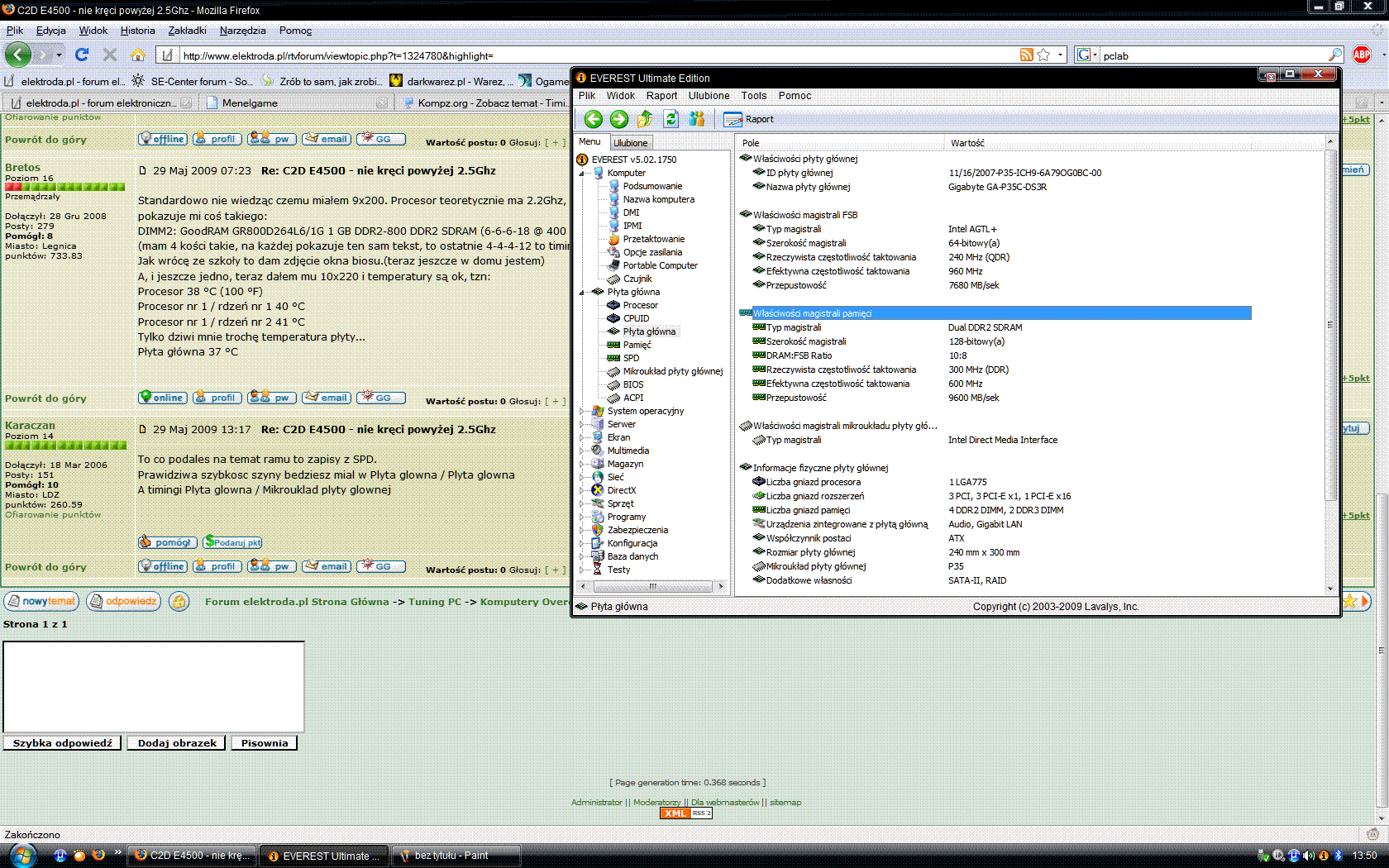
Task: Click the folder-up parent level icon in EVEREST
Action: pos(645,119)
